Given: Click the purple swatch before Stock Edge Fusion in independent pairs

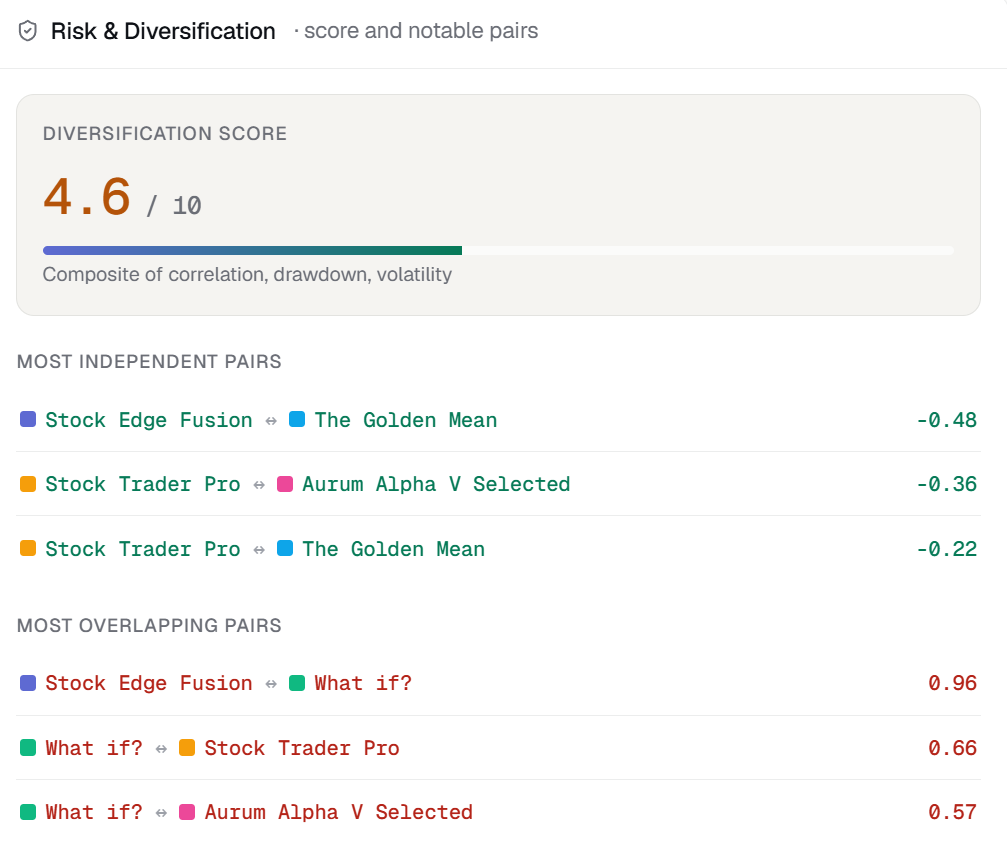Looking at the screenshot, I should coord(28,419).
